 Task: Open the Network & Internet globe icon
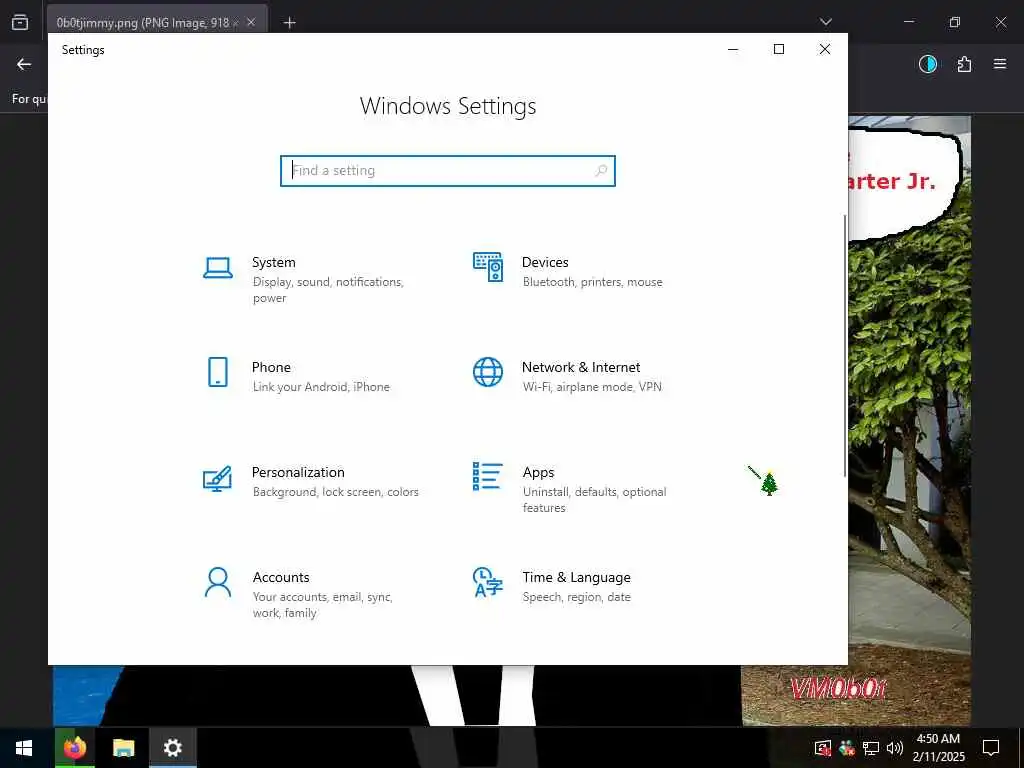[488, 372]
